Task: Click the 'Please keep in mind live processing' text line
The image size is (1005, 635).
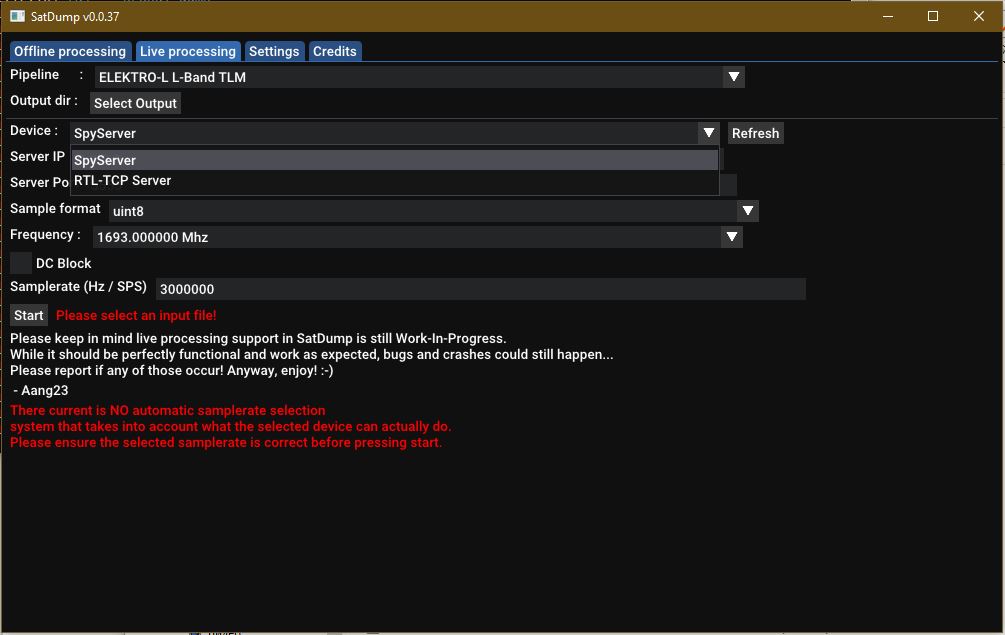Action: pyautogui.click(x=258, y=339)
